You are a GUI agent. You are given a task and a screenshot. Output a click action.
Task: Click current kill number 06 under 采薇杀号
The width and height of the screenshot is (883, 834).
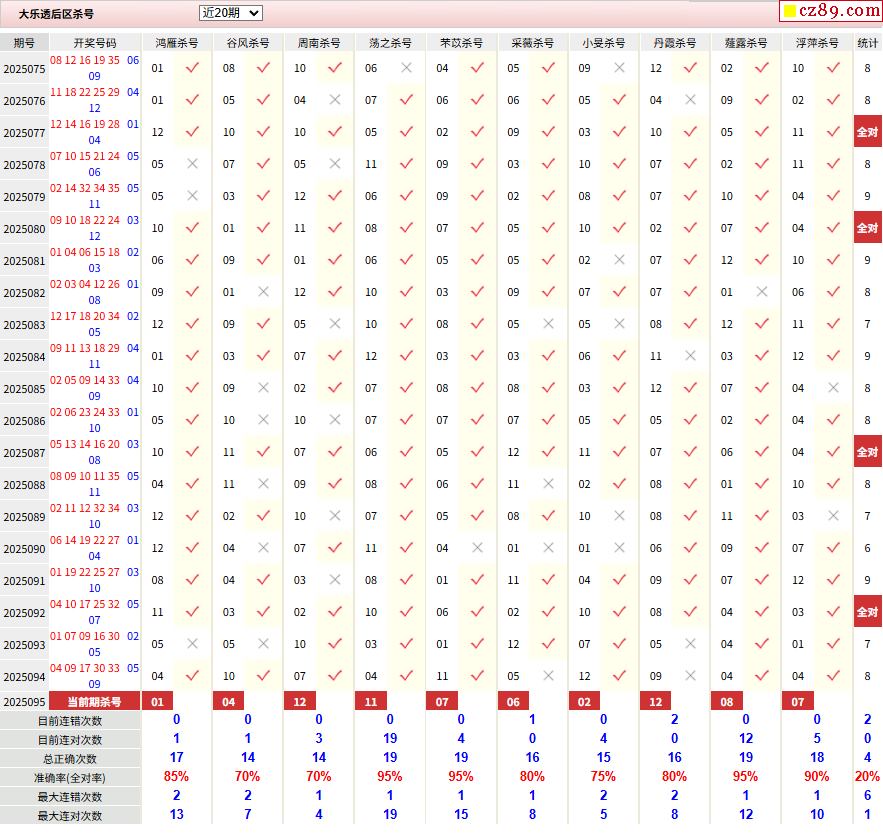[513, 702]
